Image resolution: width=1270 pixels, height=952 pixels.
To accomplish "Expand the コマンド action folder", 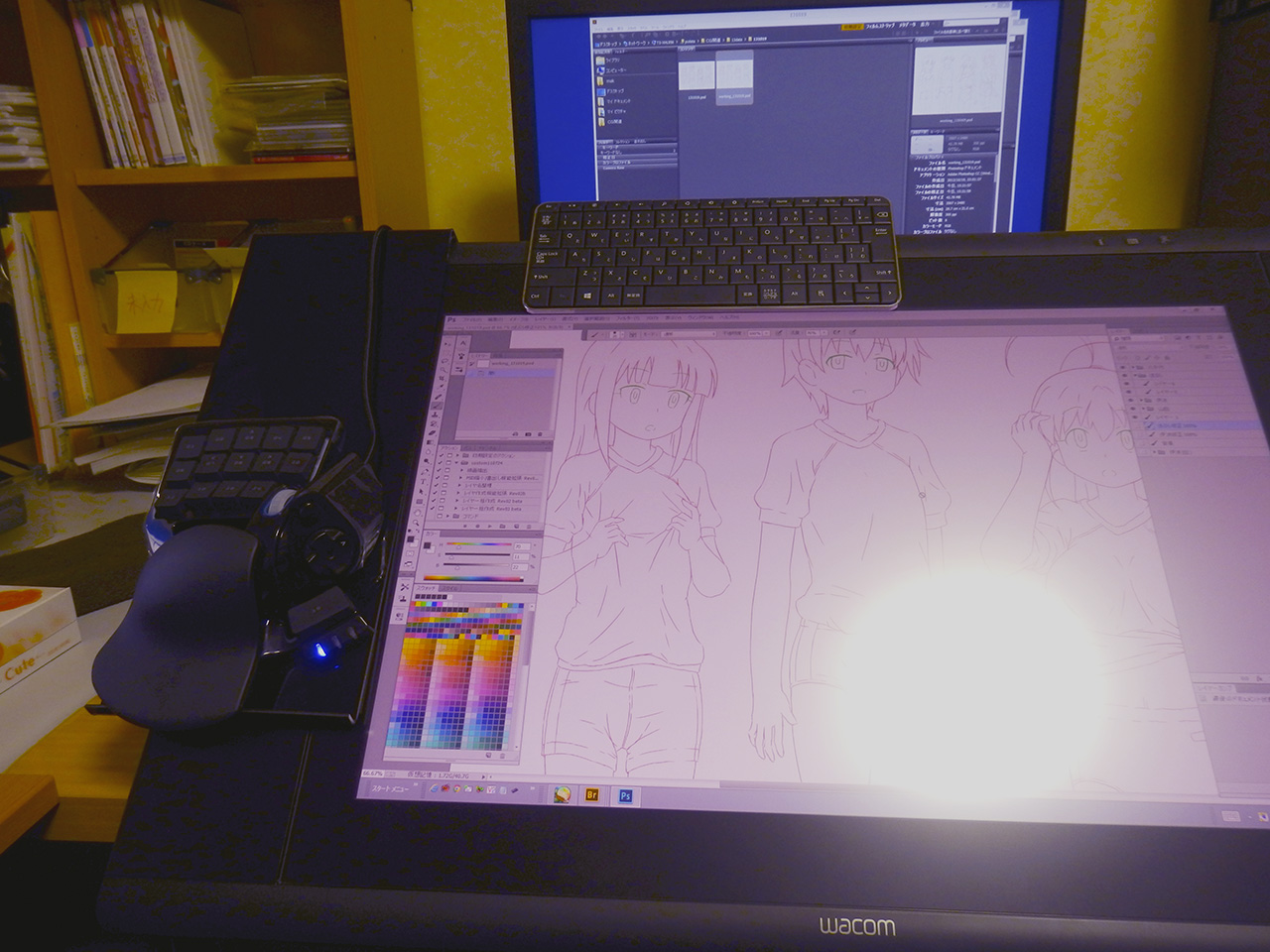I will pyautogui.click(x=447, y=516).
